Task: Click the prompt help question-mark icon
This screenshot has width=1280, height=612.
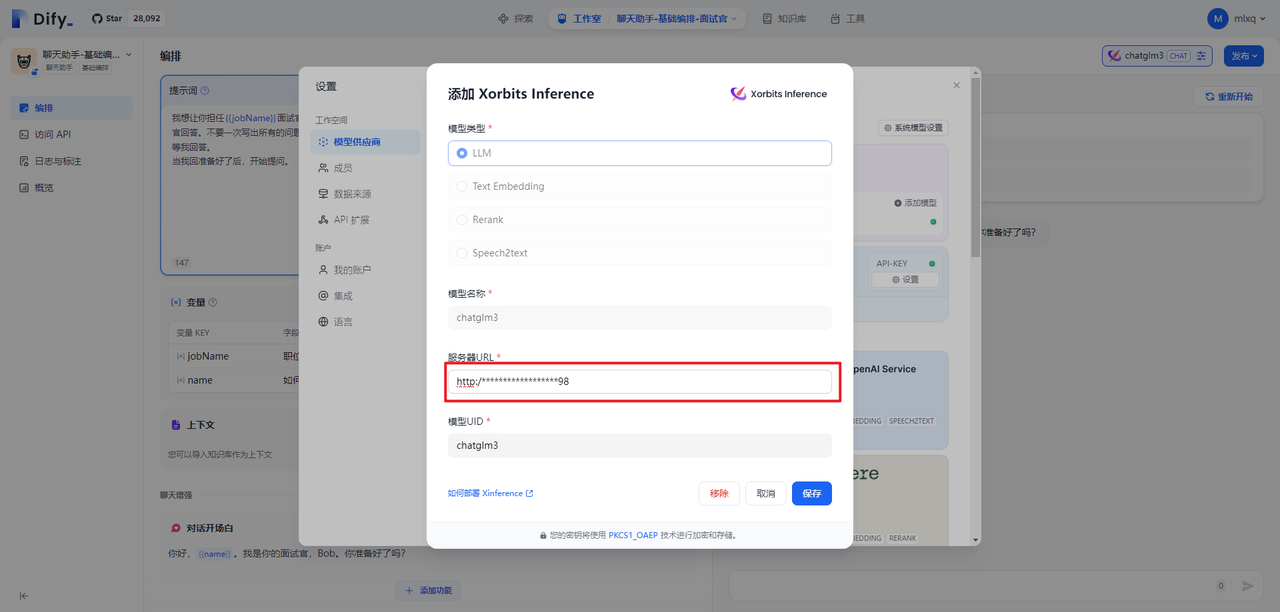Action: (x=205, y=90)
